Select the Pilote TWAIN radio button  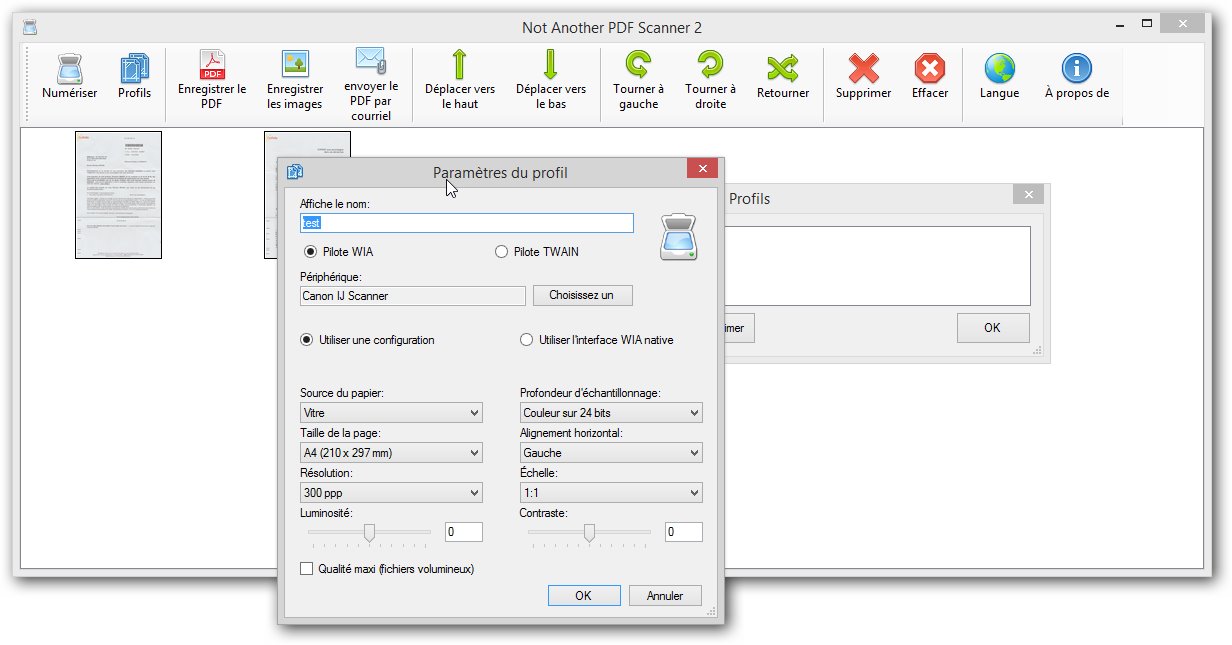[502, 252]
